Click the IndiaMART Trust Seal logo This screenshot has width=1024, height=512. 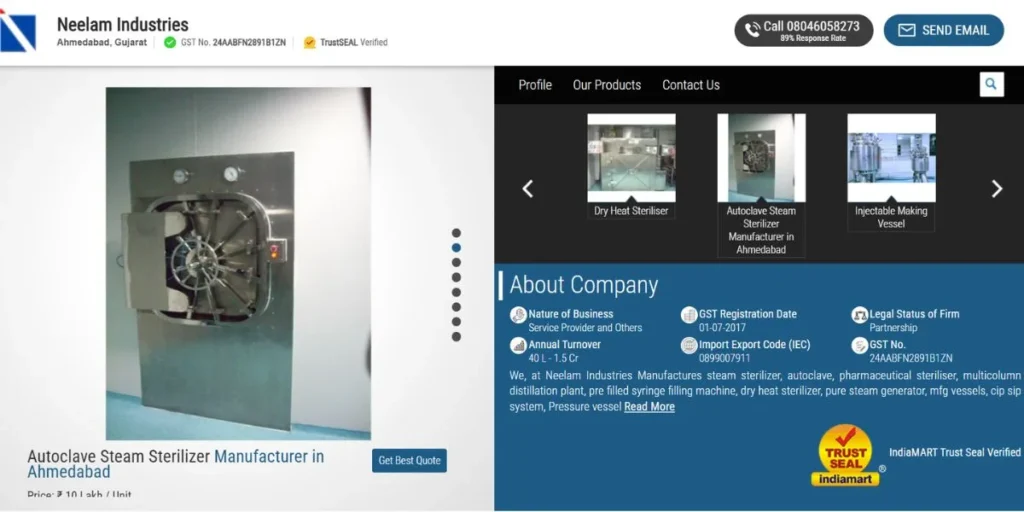click(x=845, y=456)
